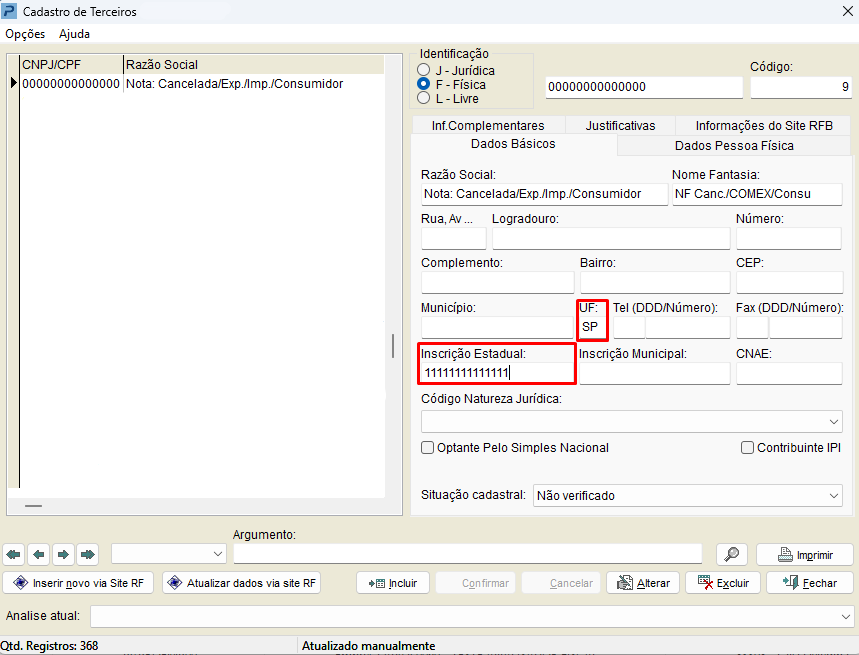Go to the last record arrow

(88, 554)
